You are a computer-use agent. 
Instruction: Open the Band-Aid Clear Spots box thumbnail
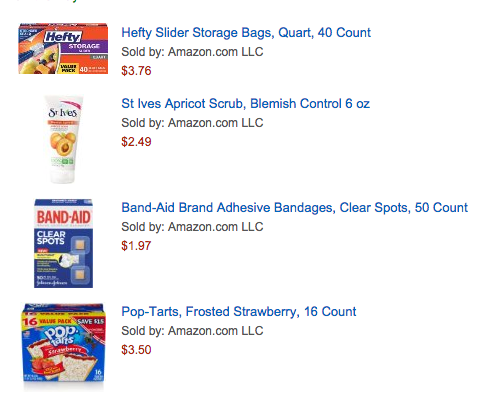(63, 243)
